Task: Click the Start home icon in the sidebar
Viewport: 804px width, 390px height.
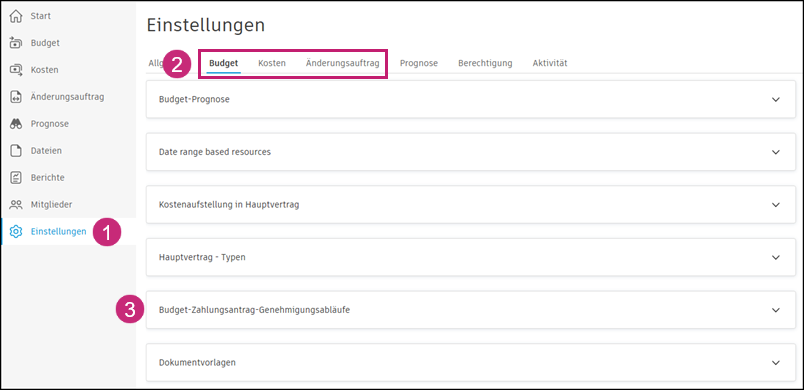Action: point(16,16)
